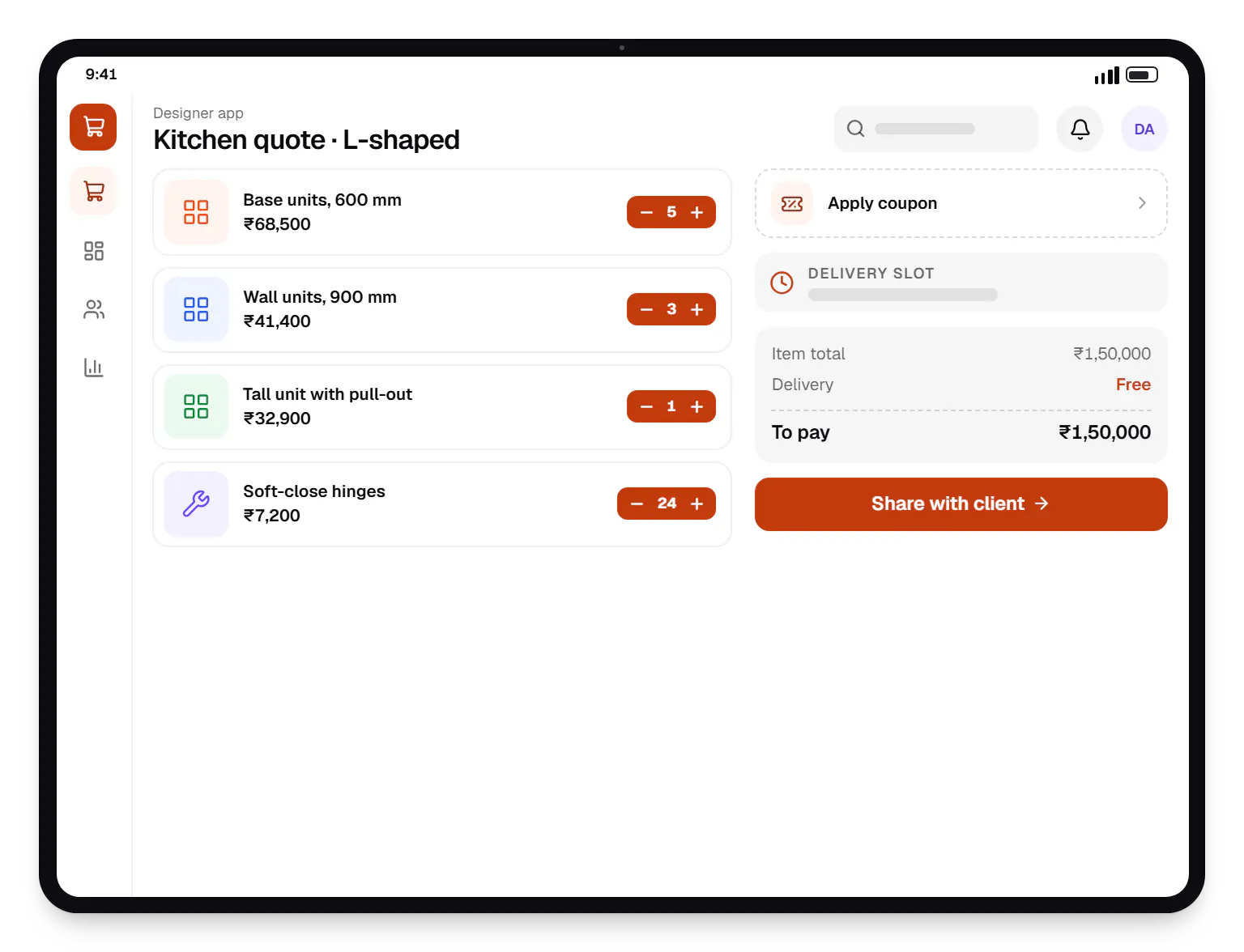Decrease Base units quantity

pos(646,212)
